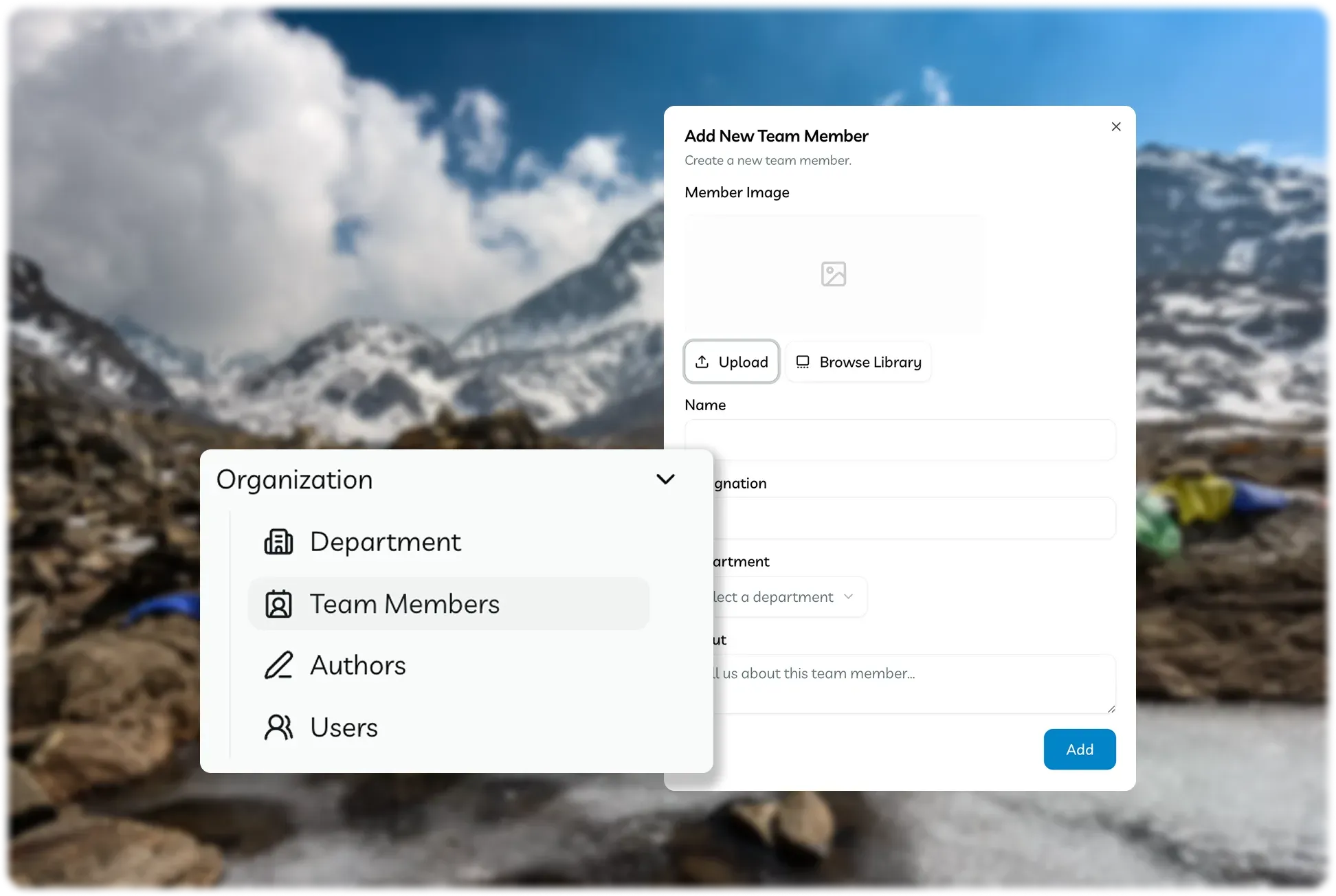Click the Member Image preview area
The image size is (1336, 896).
(834, 274)
